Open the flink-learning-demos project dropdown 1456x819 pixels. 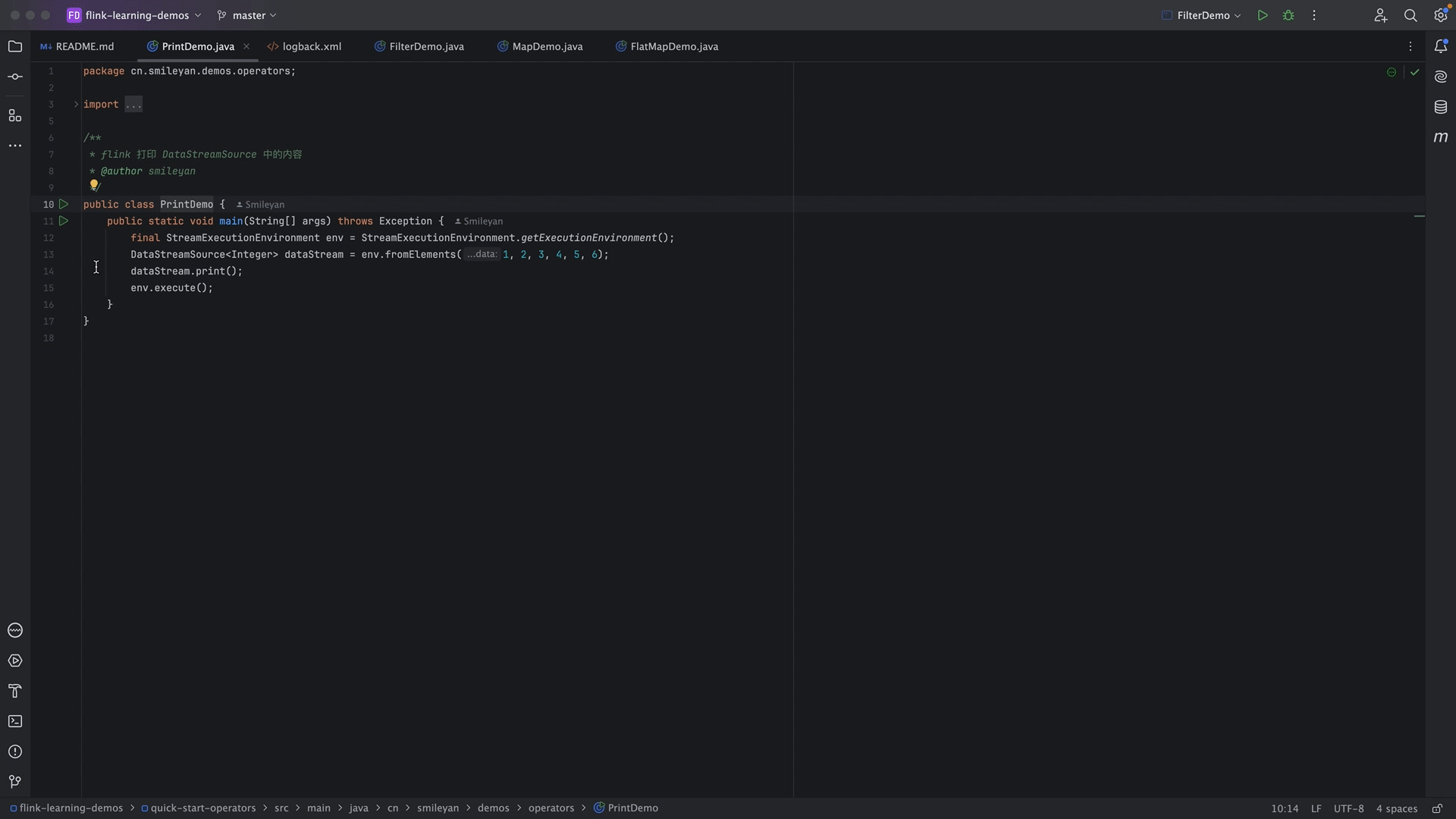pos(136,15)
